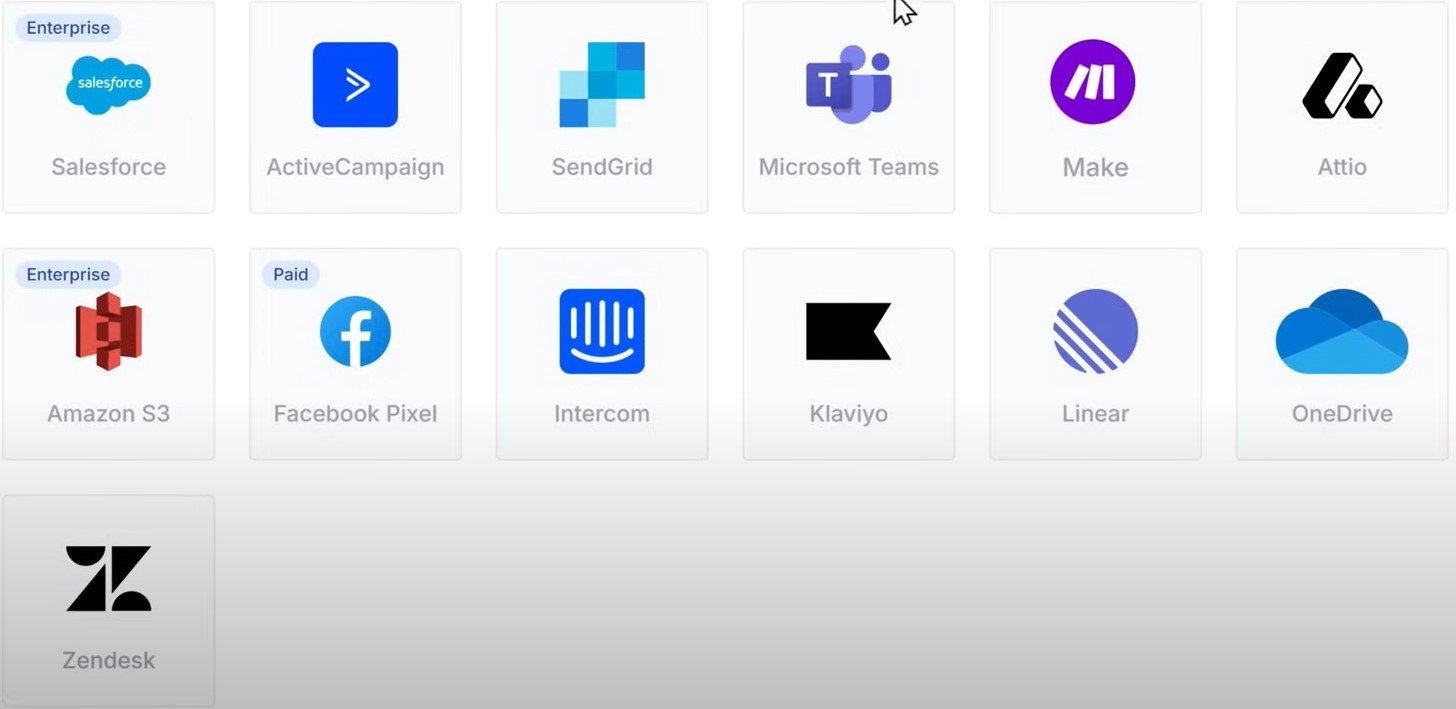Screen dimensions: 1456x709
Task: Click the "Microsoft Teams" text label
Action: tap(848, 167)
